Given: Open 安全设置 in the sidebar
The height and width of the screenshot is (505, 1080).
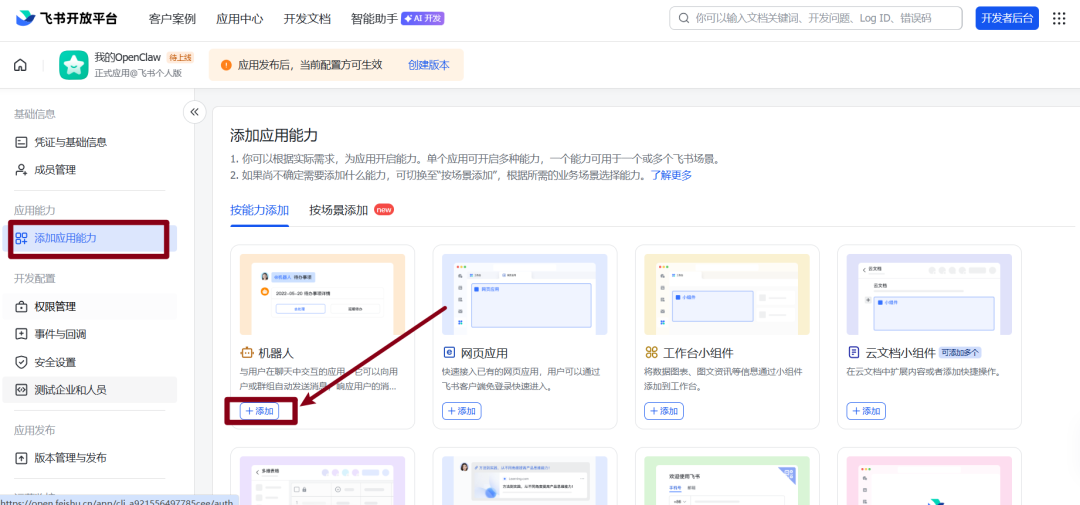Looking at the screenshot, I should (54, 362).
